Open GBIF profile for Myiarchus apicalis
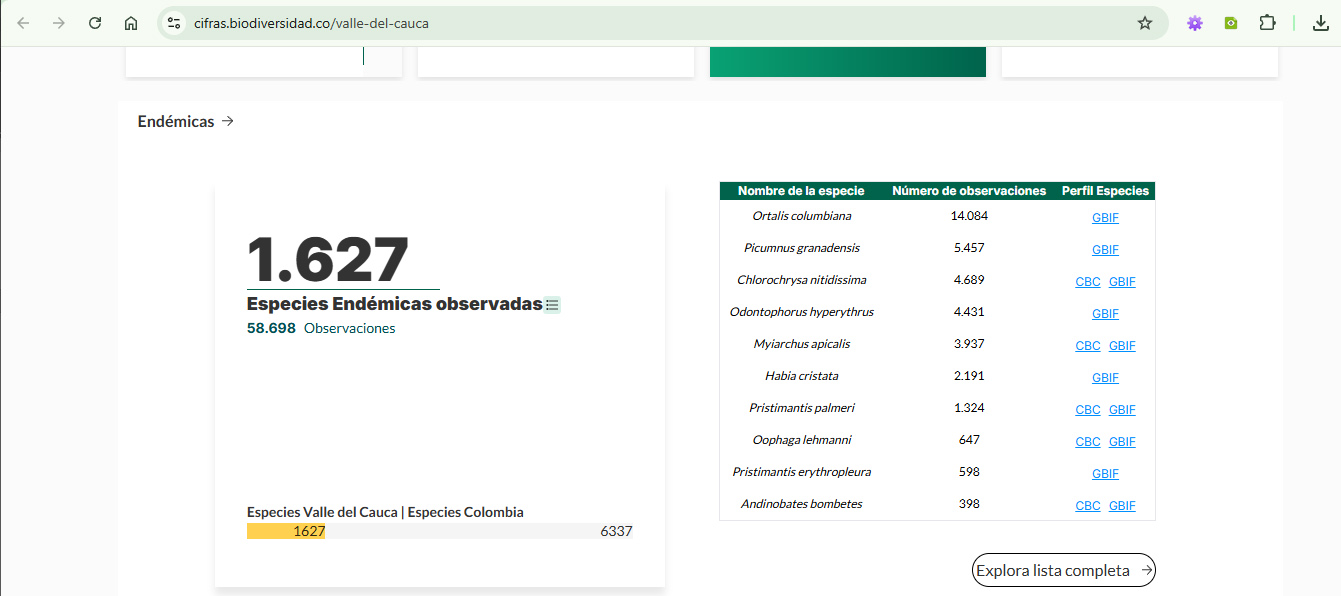 click(x=1122, y=346)
